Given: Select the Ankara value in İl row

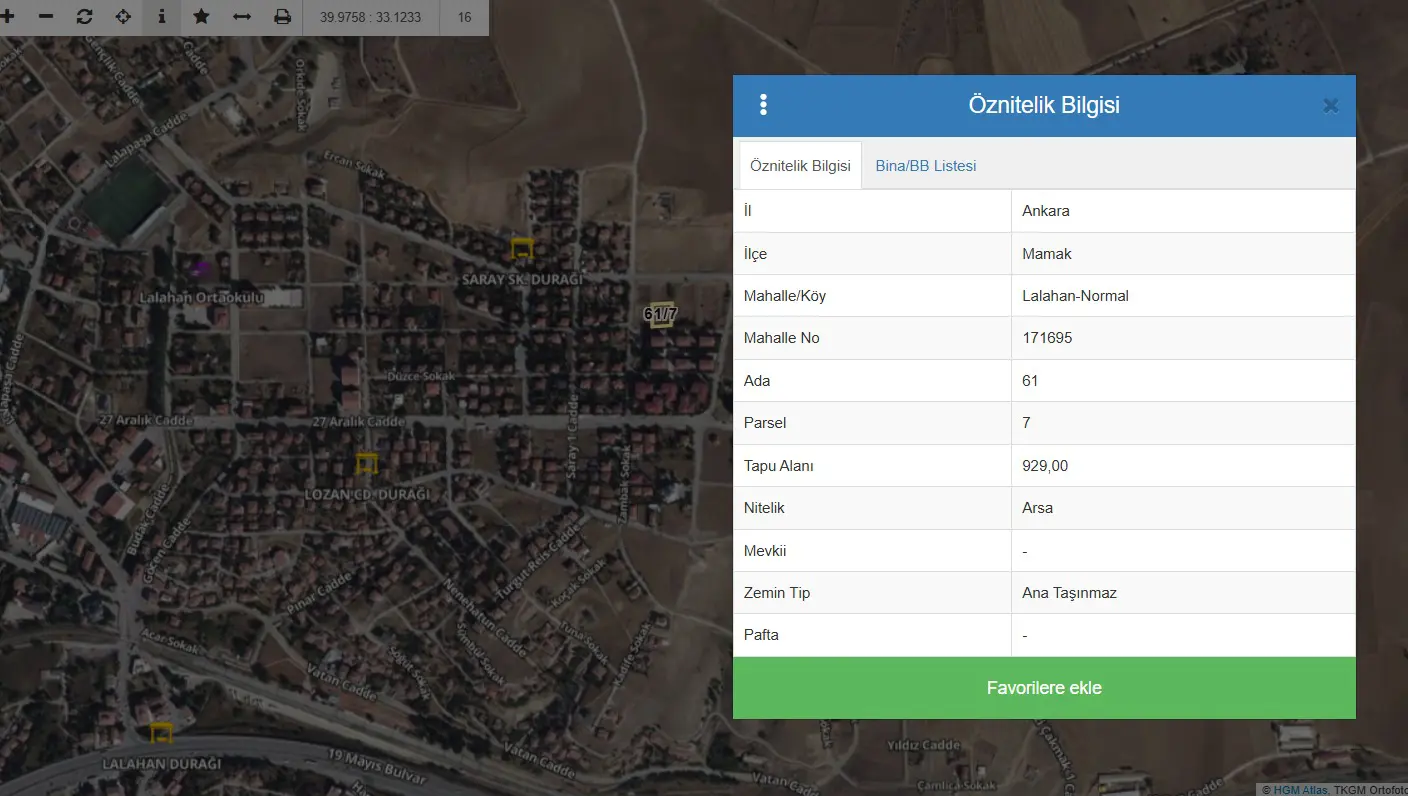Looking at the screenshot, I should (1046, 211).
